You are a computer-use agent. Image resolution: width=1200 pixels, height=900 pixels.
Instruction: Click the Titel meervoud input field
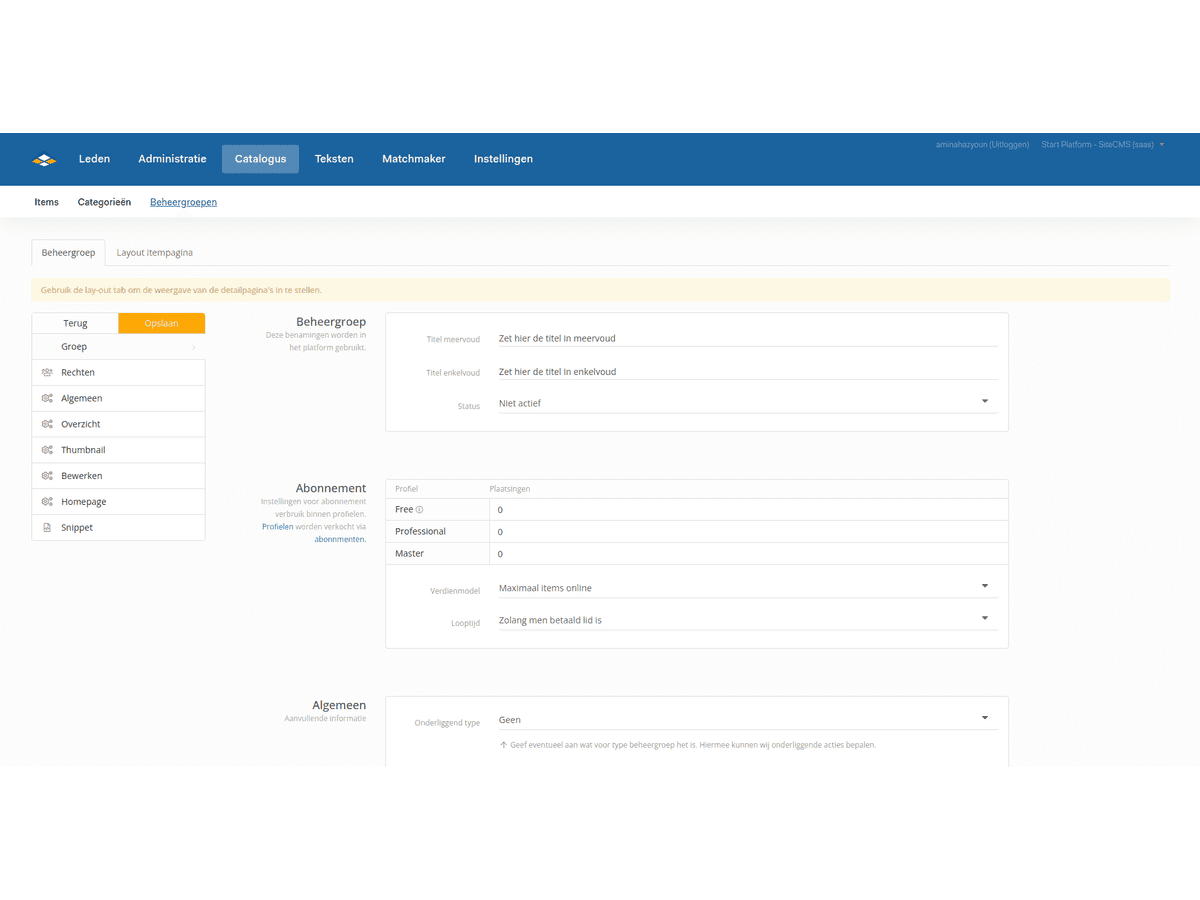pyautogui.click(x=746, y=339)
